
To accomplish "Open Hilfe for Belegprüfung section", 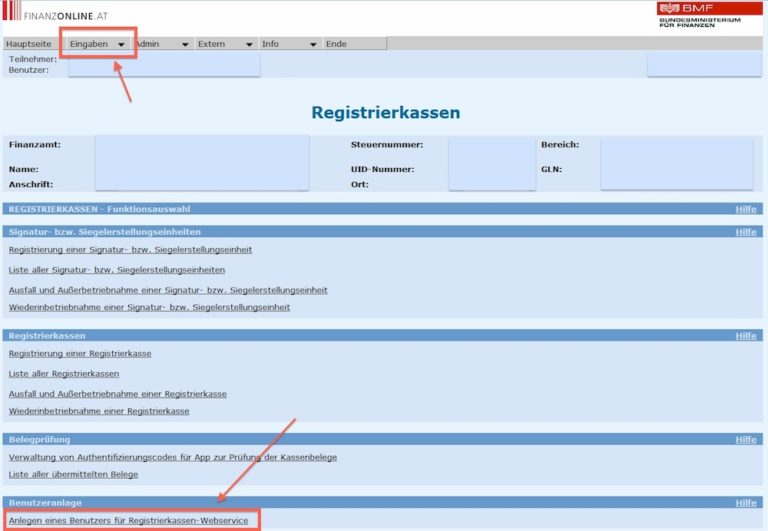I will [x=746, y=439].
